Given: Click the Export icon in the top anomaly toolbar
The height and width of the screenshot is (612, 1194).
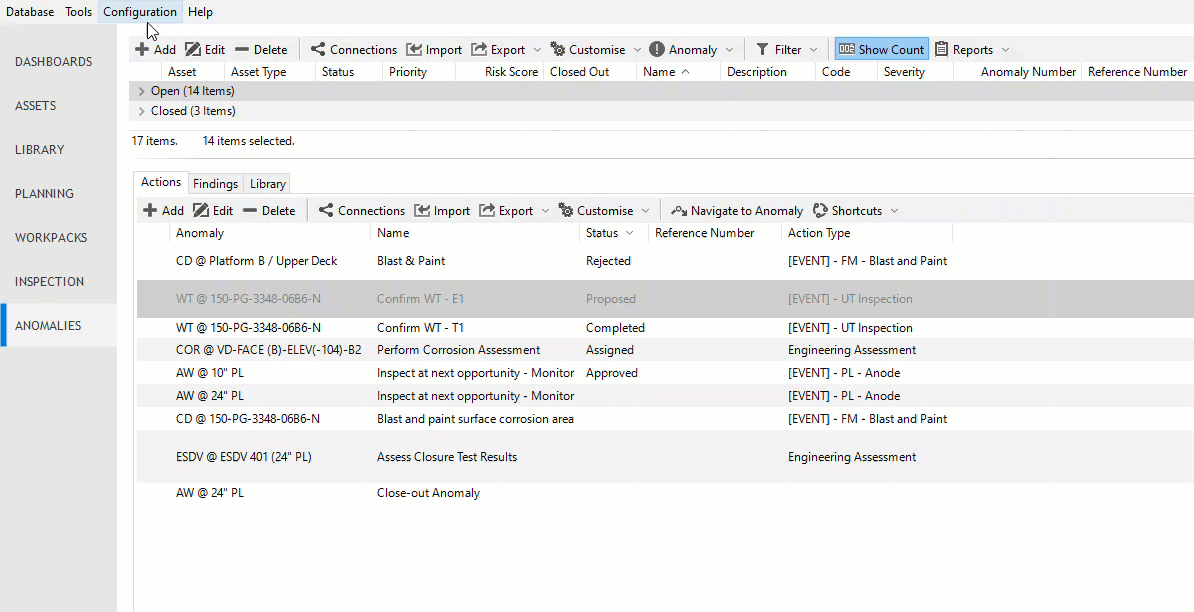Looking at the screenshot, I should coord(479,49).
